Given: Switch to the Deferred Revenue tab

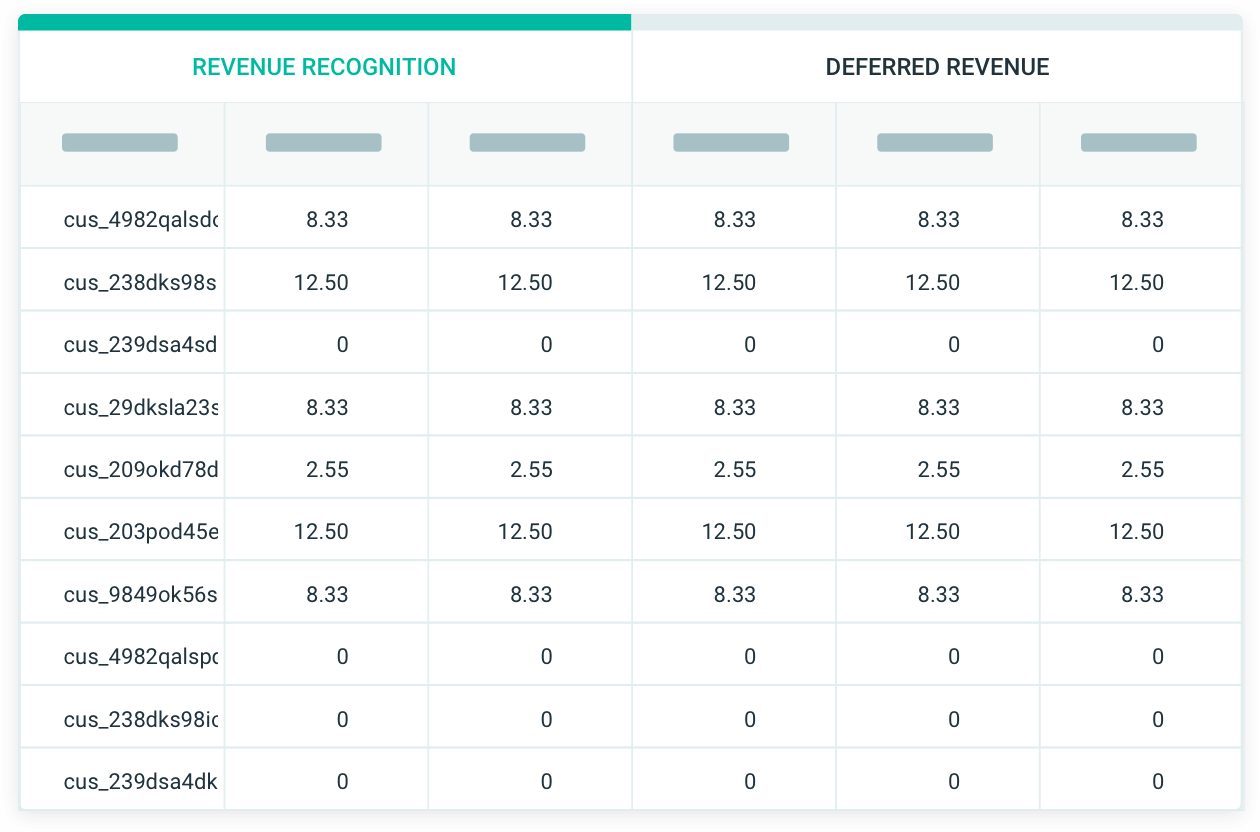Looking at the screenshot, I should 938,67.
